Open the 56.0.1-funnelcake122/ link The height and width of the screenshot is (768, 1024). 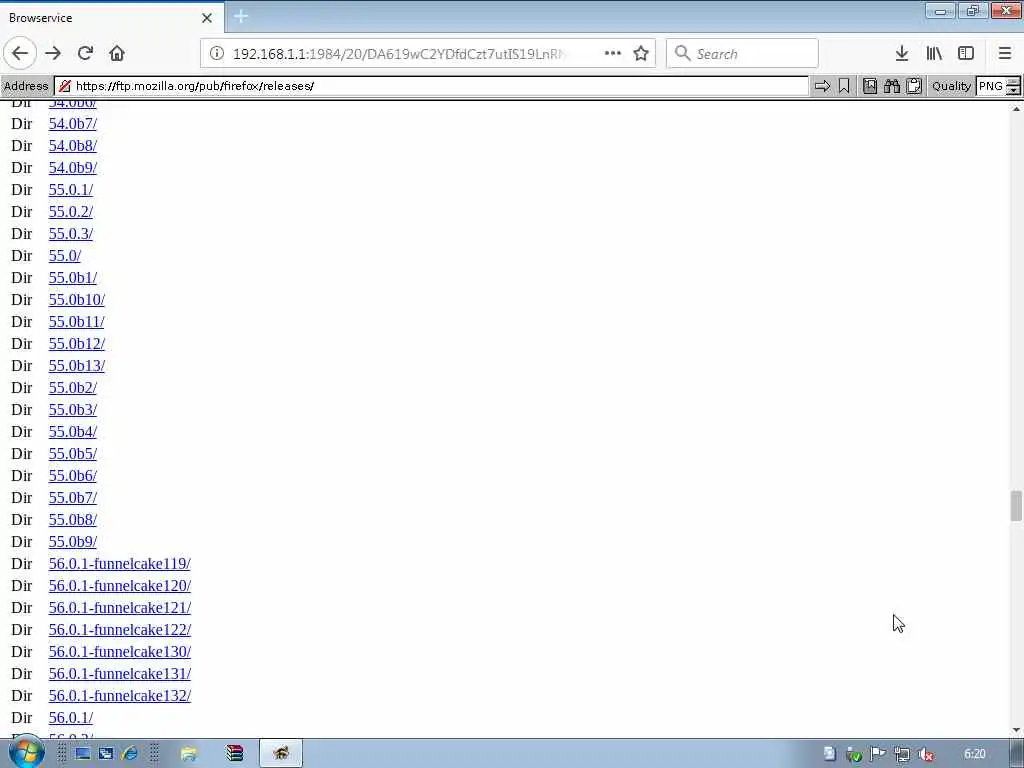click(x=120, y=630)
